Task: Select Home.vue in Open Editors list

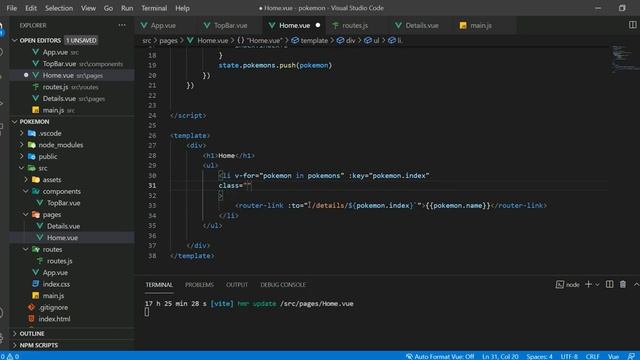Action: pos(72,76)
